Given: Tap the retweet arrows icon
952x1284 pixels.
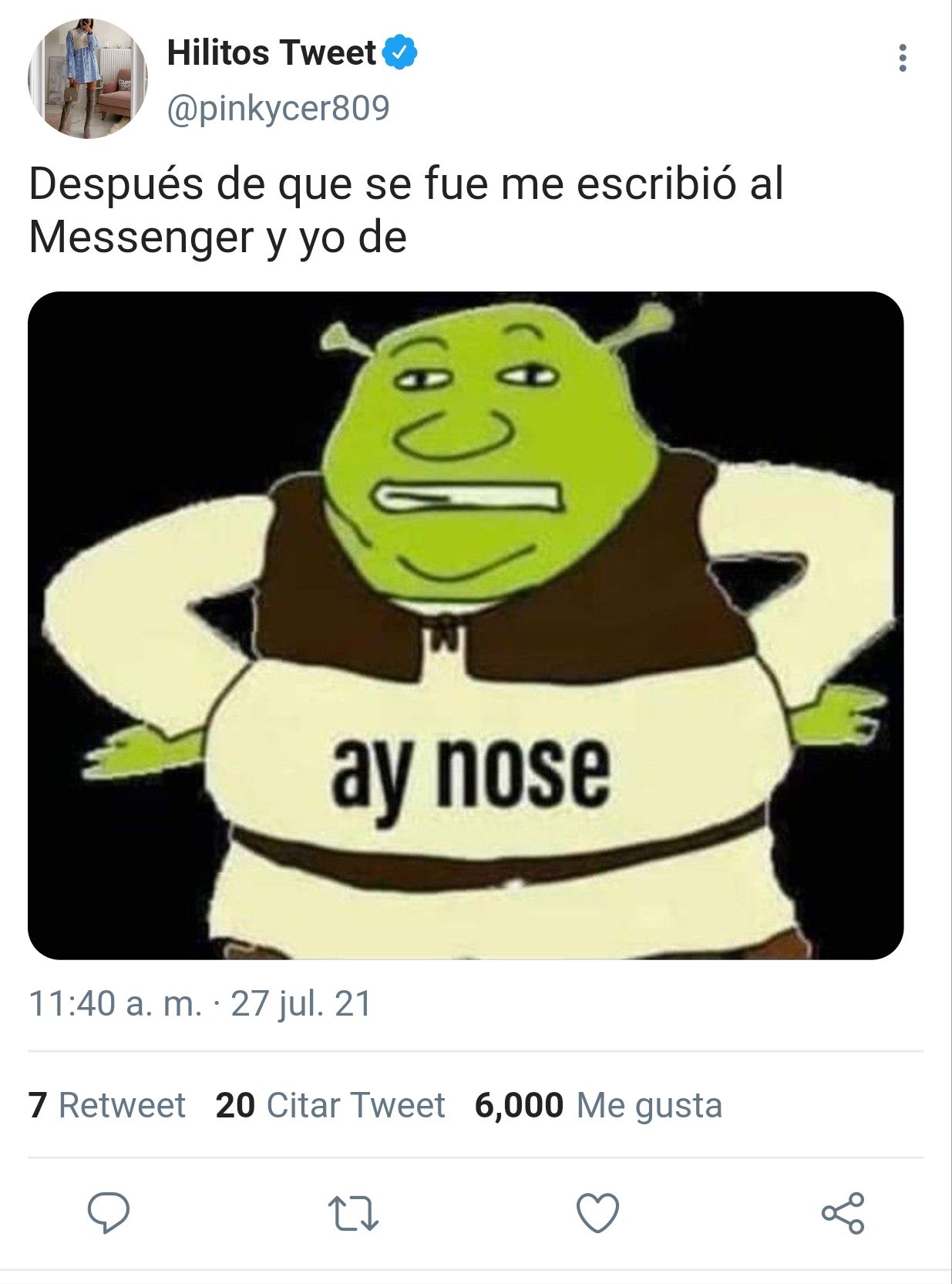Looking at the screenshot, I should pyautogui.click(x=353, y=1212).
